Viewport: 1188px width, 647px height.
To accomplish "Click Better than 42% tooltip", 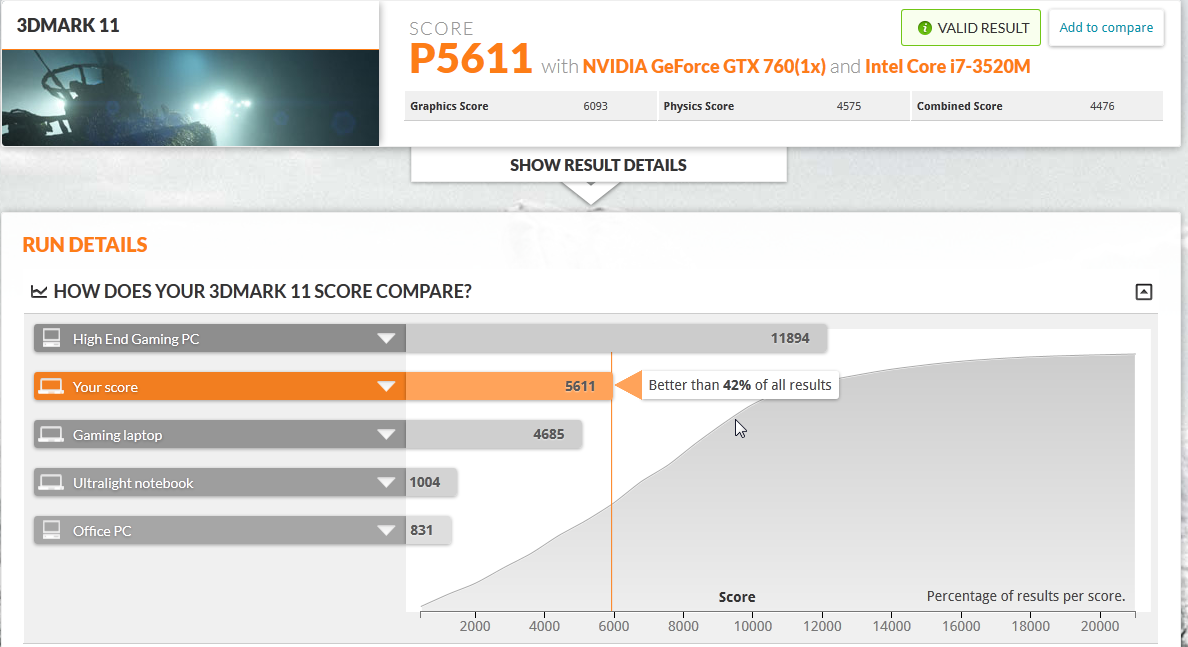I will [740, 385].
